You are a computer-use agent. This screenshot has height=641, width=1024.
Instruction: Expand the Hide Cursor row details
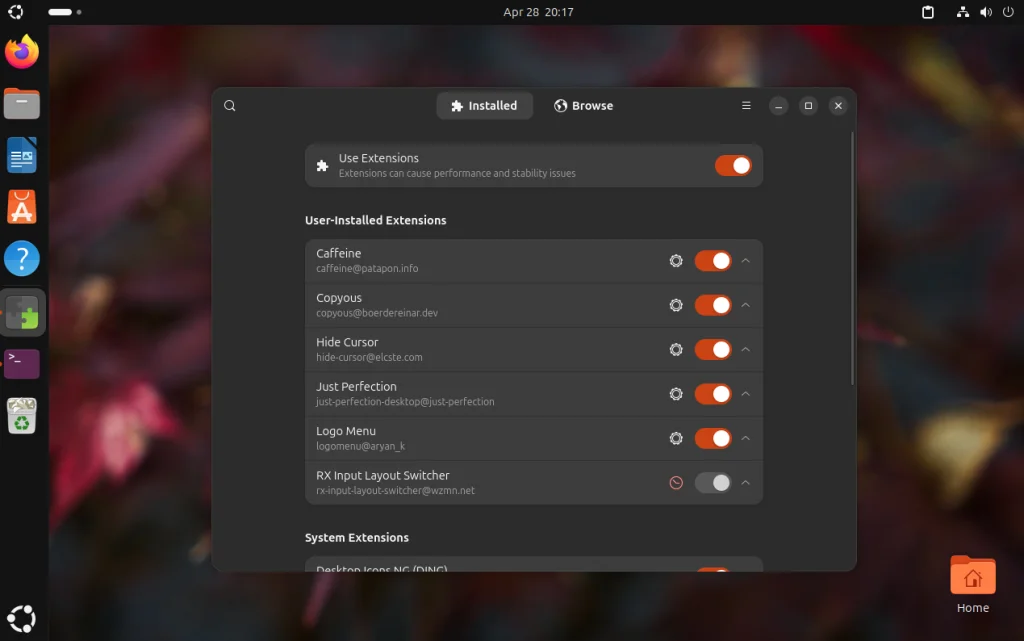point(745,350)
